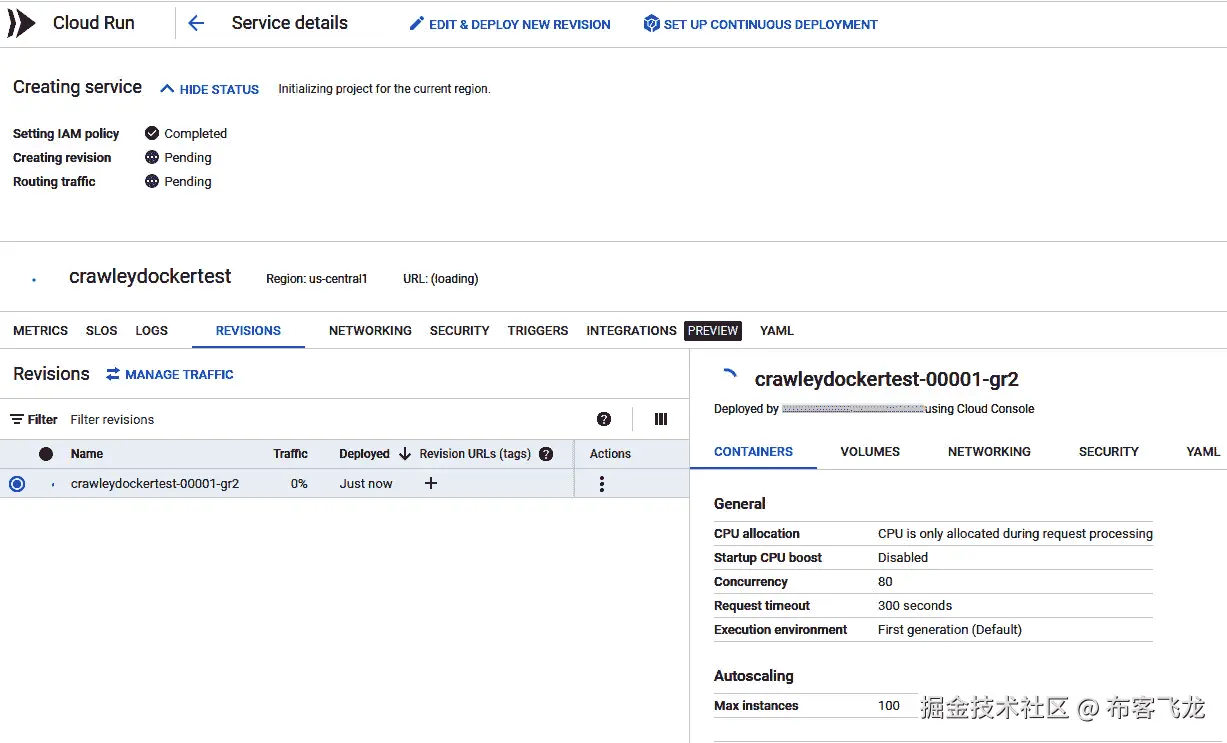This screenshot has width=1227, height=743.
Task: Open the service Security tab
Action: 460,330
